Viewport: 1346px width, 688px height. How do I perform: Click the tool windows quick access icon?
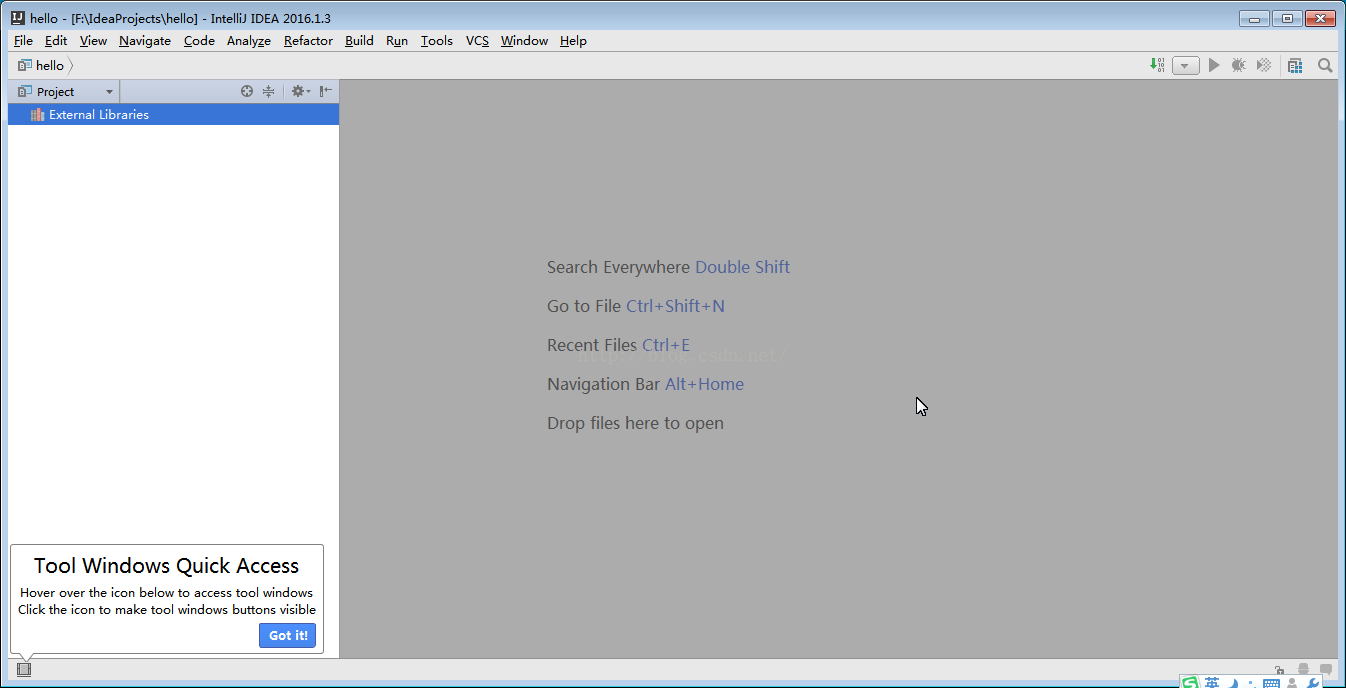(24, 669)
